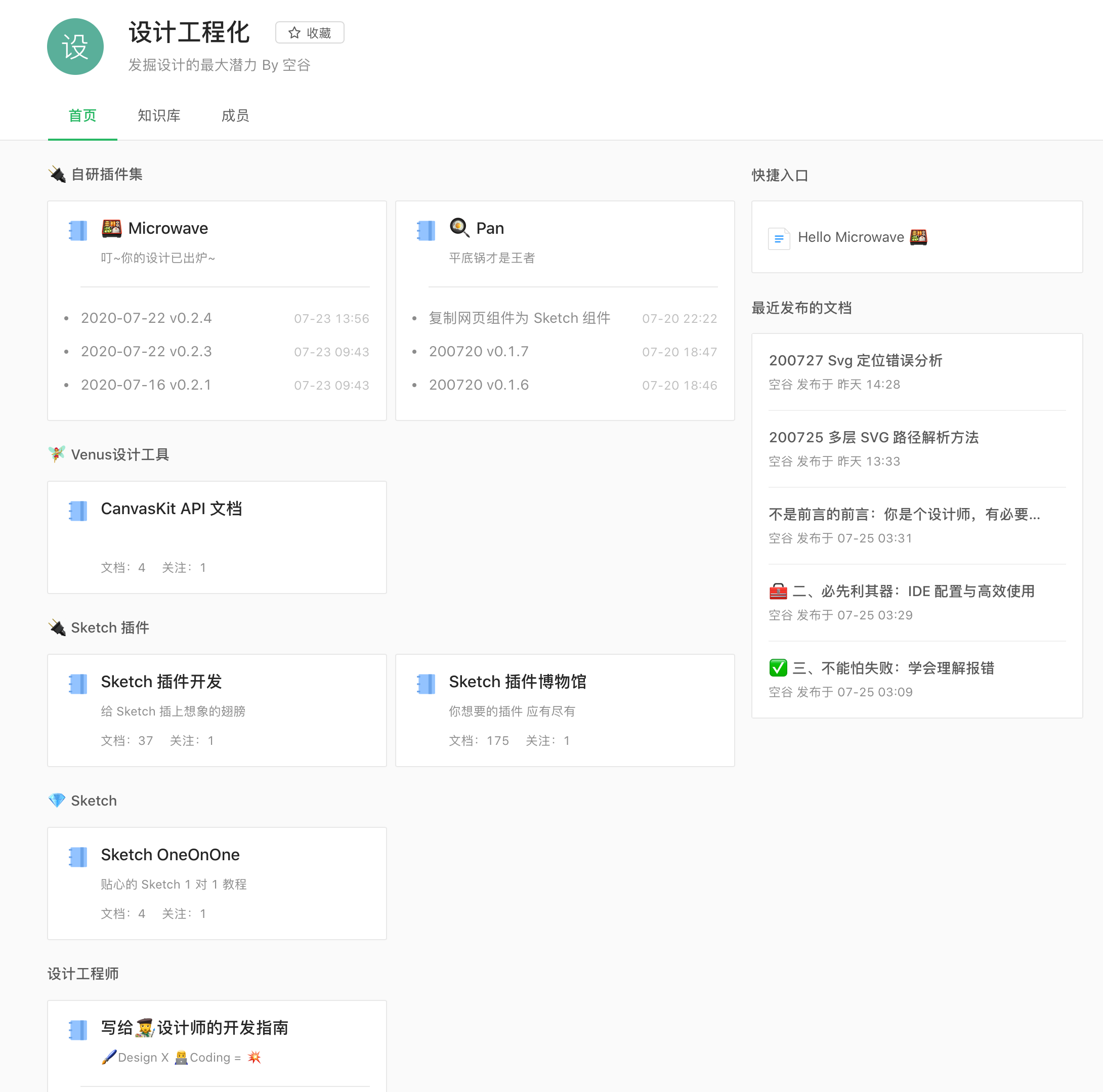The image size is (1103, 1092).
Task: Open the 2020-07-22 v0.2.4 release note
Action: 146,318
